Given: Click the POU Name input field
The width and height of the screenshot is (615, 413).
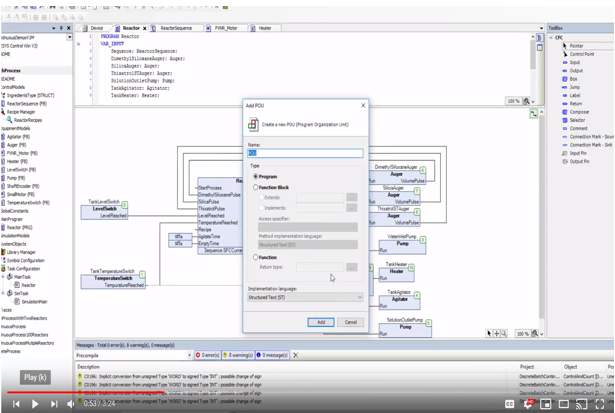Looking at the screenshot, I should click(x=305, y=153).
